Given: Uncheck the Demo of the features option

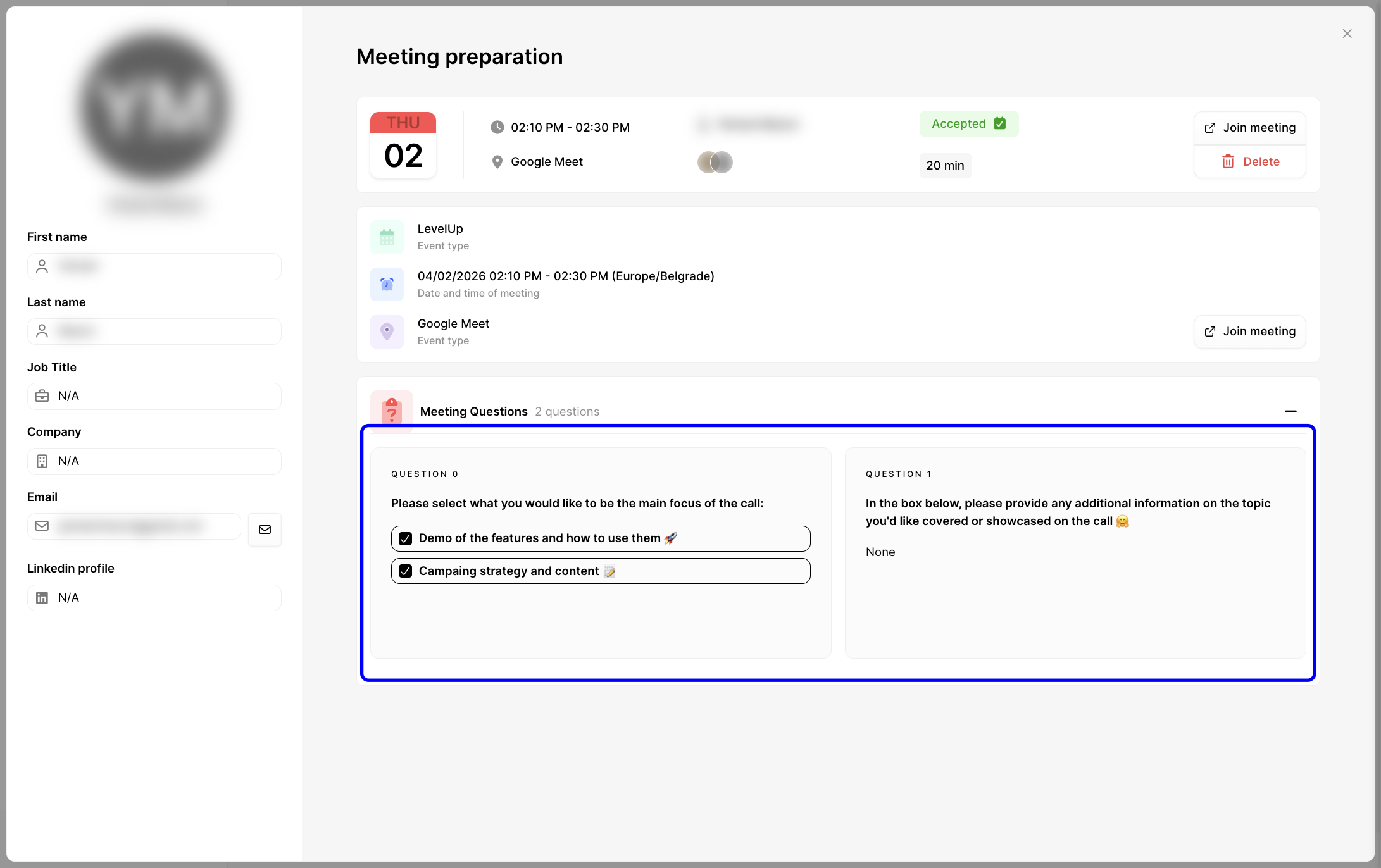Looking at the screenshot, I should click(x=405, y=538).
